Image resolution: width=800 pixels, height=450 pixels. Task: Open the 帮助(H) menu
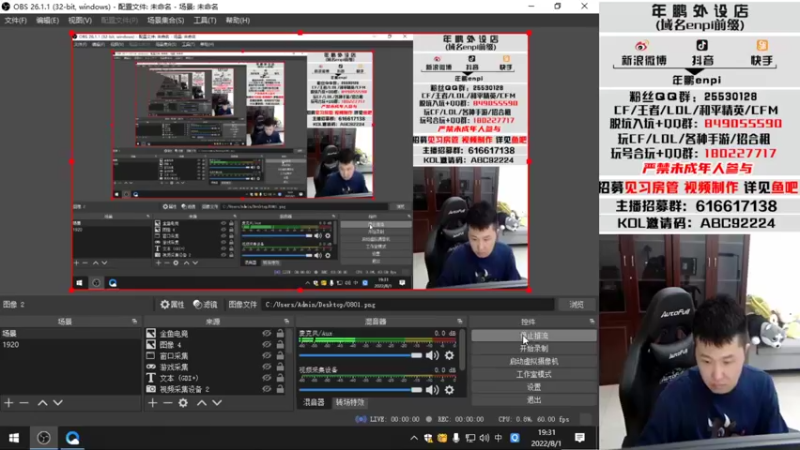pos(238,20)
